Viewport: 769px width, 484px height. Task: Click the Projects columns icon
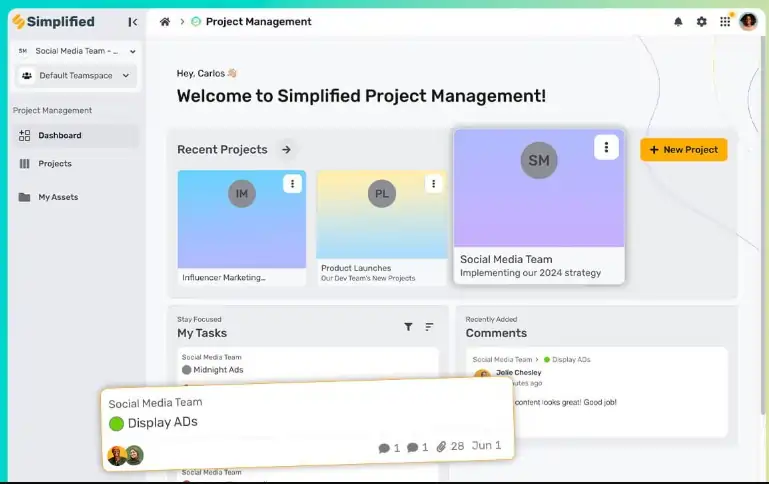tap(25, 164)
